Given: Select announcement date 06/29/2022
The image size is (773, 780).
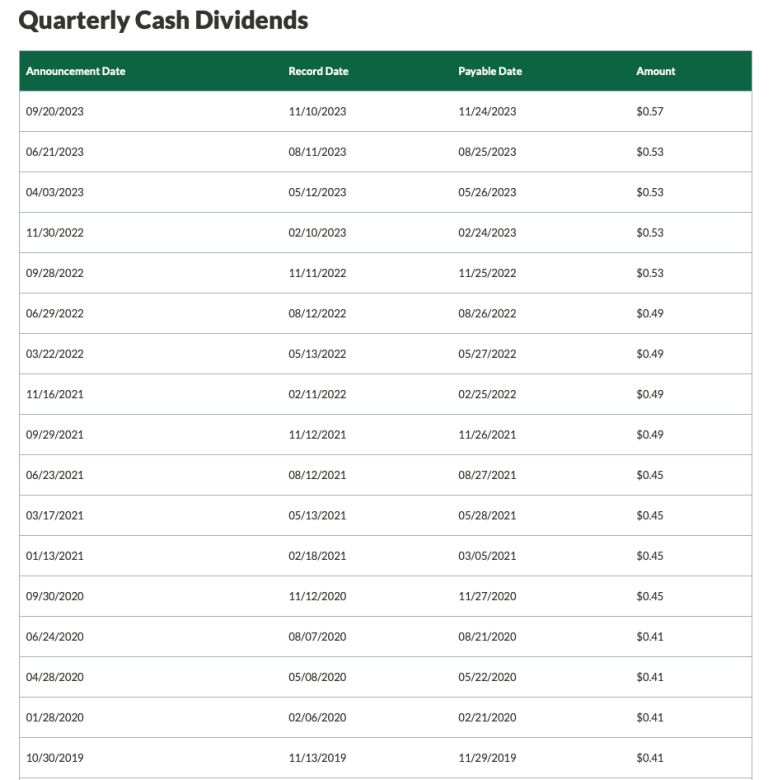Looking at the screenshot, I should point(55,313).
